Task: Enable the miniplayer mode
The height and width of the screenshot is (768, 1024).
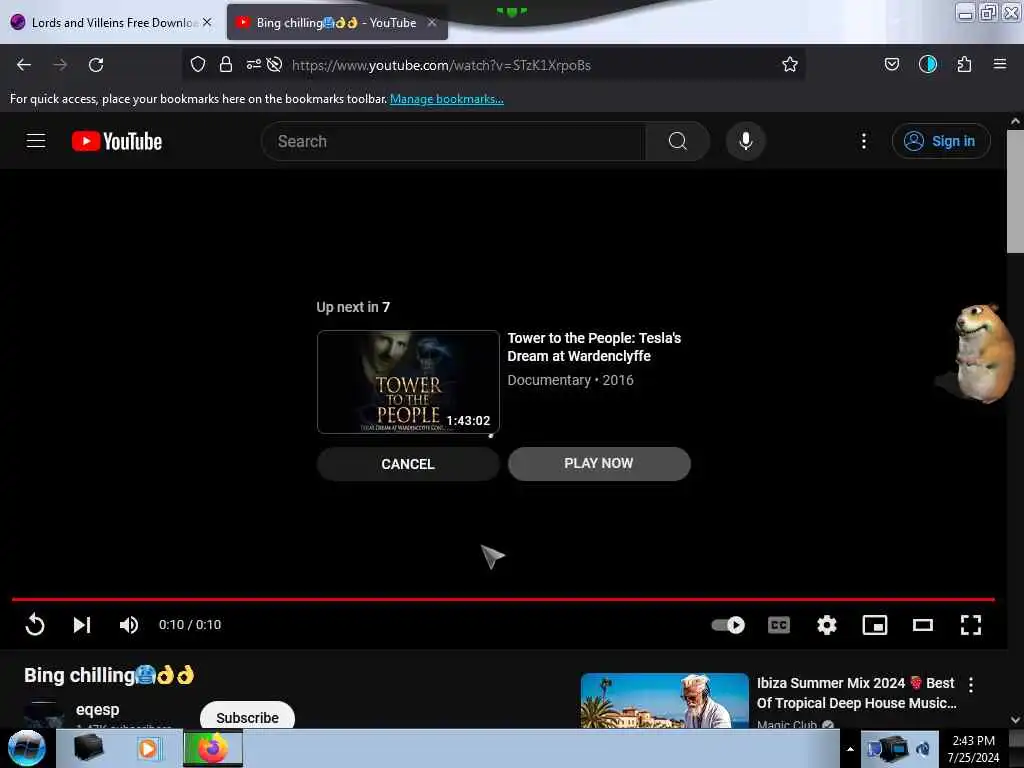Action: coord(874,625)
